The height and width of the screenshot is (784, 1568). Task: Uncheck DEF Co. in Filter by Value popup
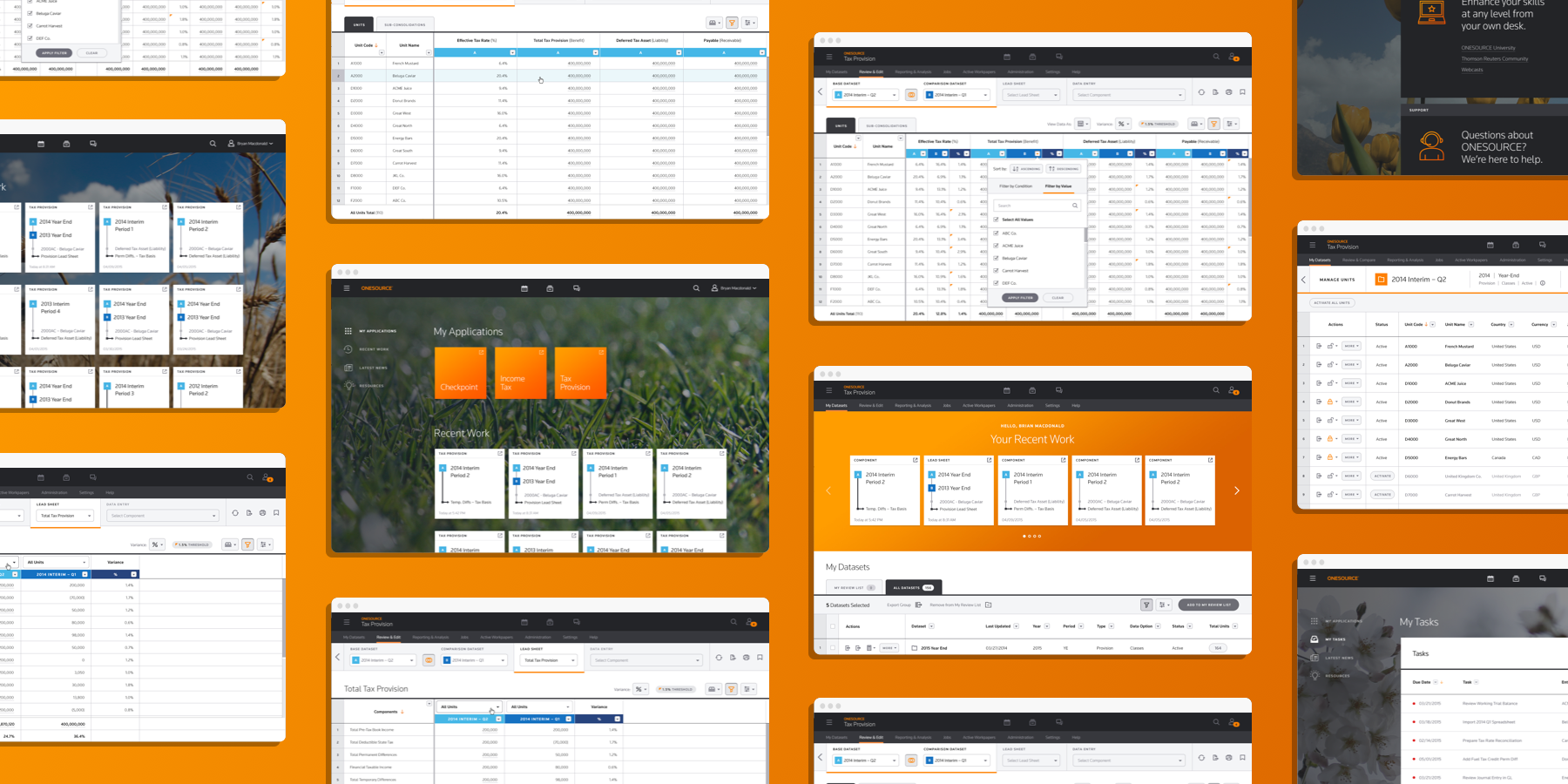(997, 283)
